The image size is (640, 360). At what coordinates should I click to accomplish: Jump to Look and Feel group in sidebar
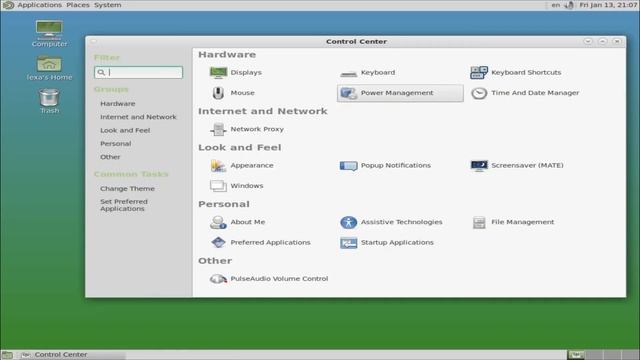coord(125,131)
